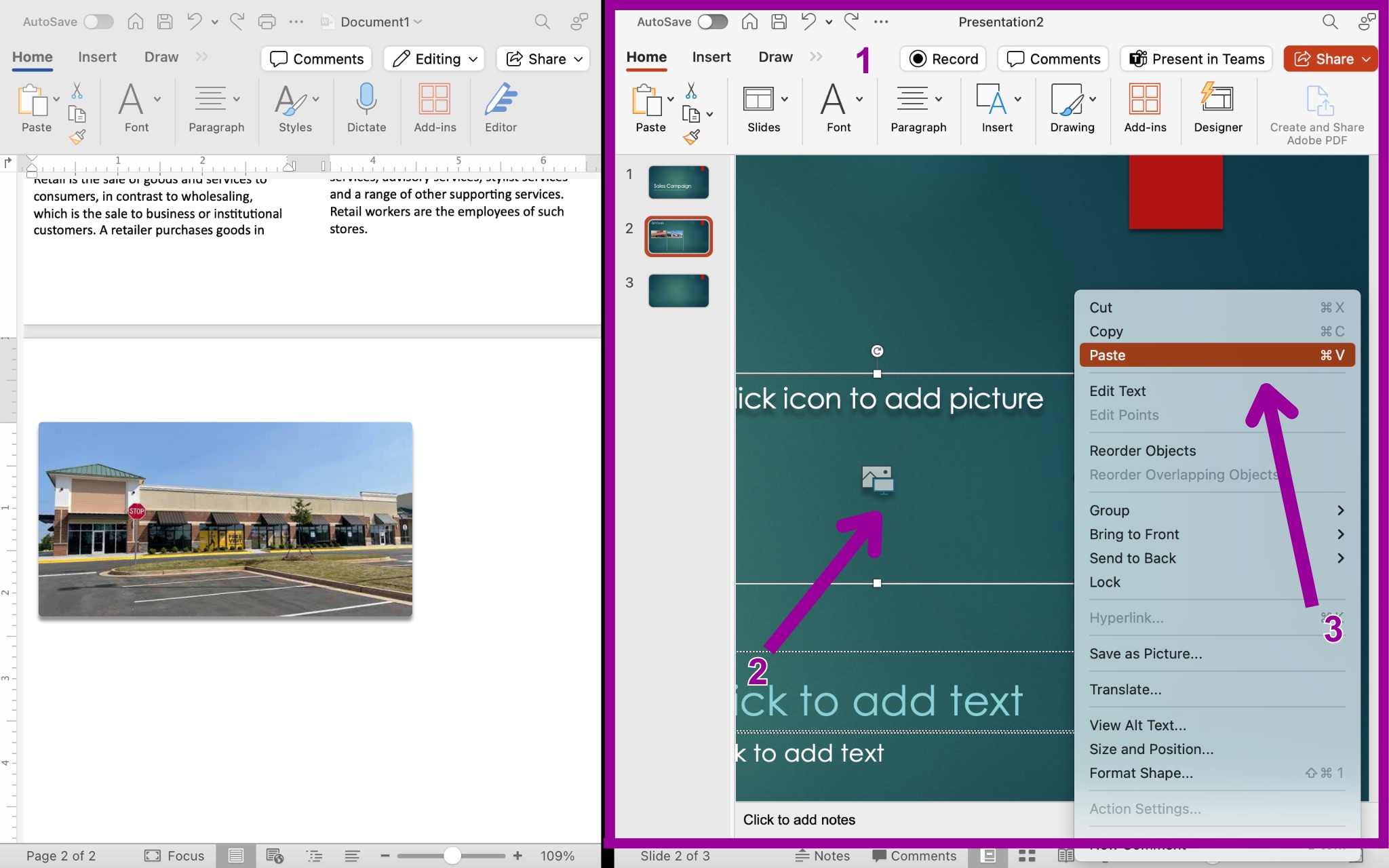Click the red Share button in PowerPoint
The height and width of the screenshot is (868, 1389).
pos(1331,59)
